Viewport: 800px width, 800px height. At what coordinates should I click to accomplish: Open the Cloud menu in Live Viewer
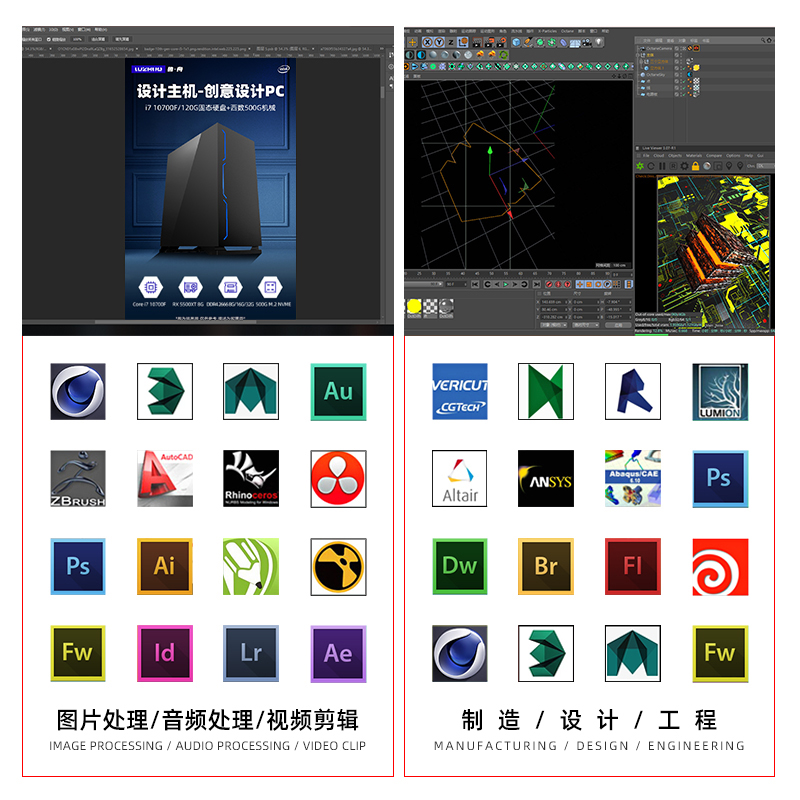click(659, 156)
